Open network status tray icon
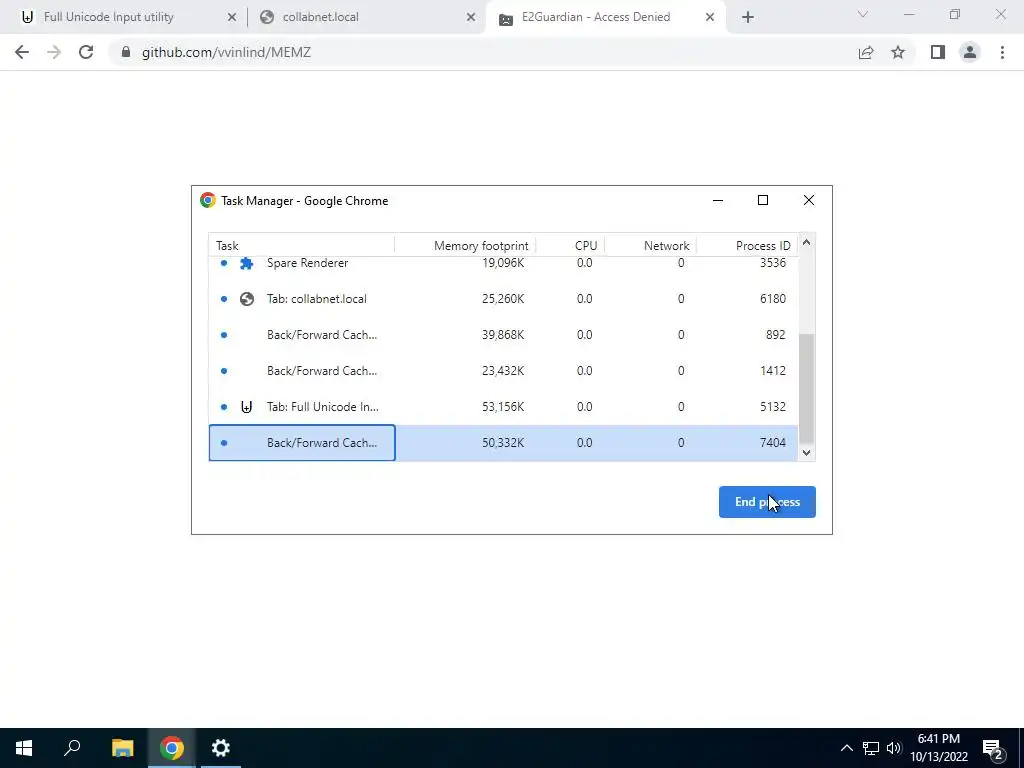The height and width of the screenshot is (768, 1024). tap(871, 748)
